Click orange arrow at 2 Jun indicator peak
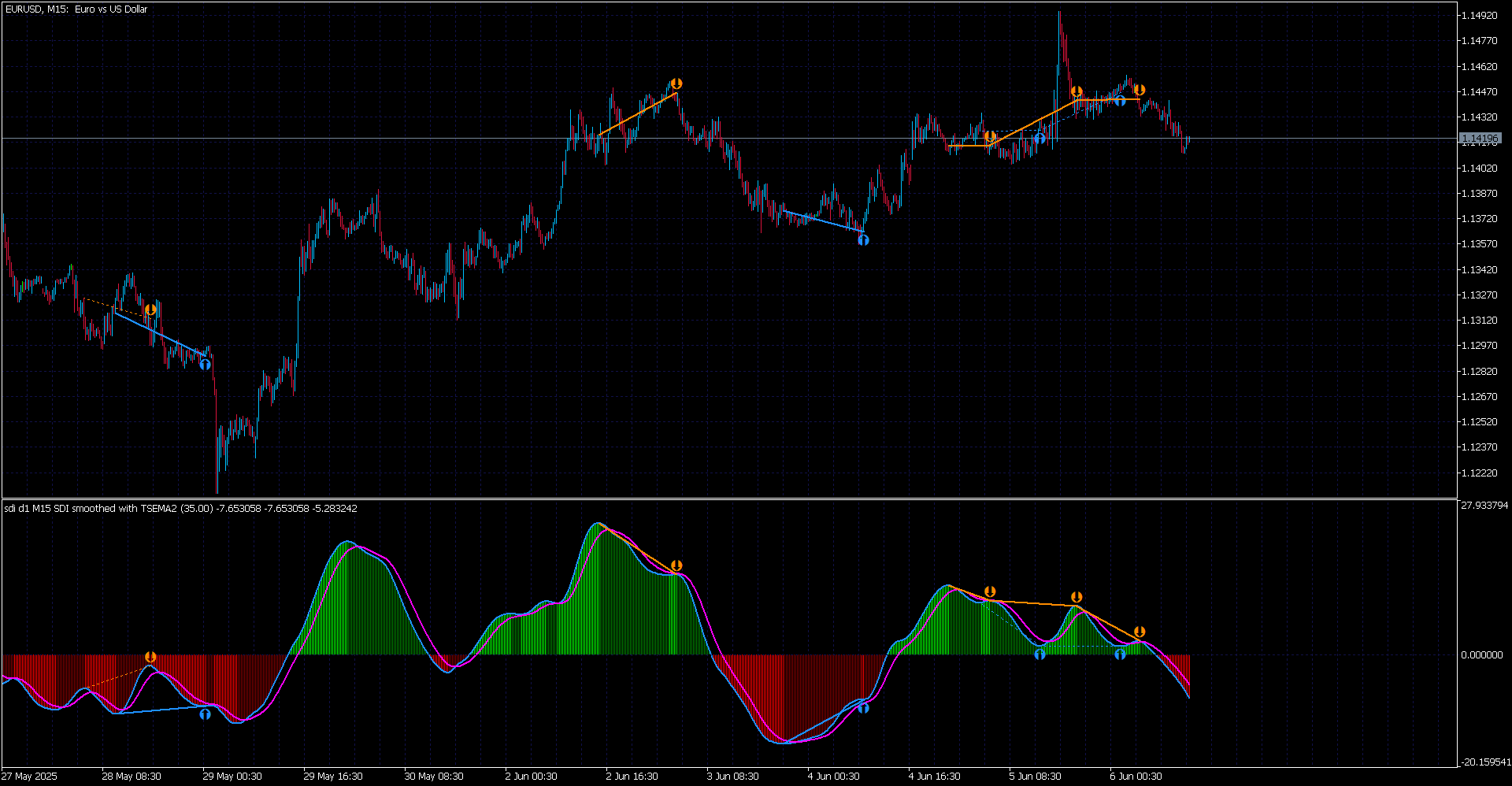This screenshot has width=1512, height=786. [676, 565]
